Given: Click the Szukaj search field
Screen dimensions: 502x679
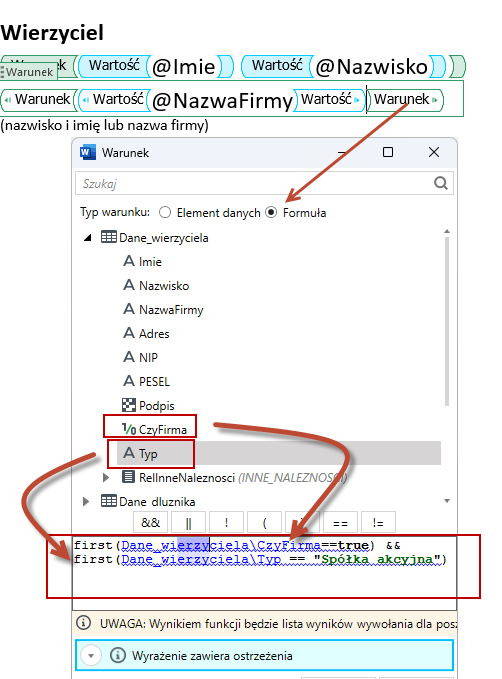Looking at the screenshot, I should [x=264, y=184].
